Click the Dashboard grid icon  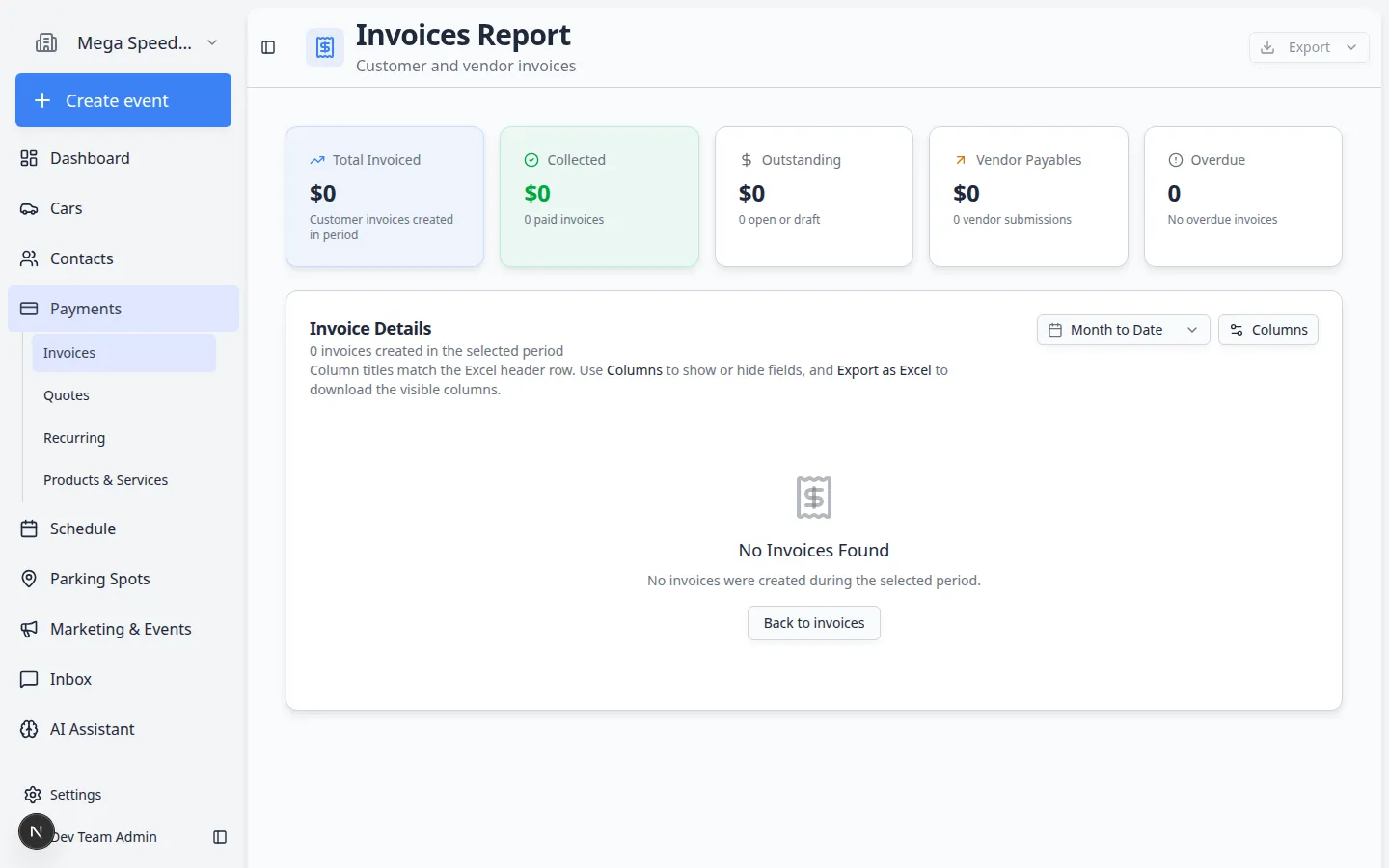(x=29, y=158)
